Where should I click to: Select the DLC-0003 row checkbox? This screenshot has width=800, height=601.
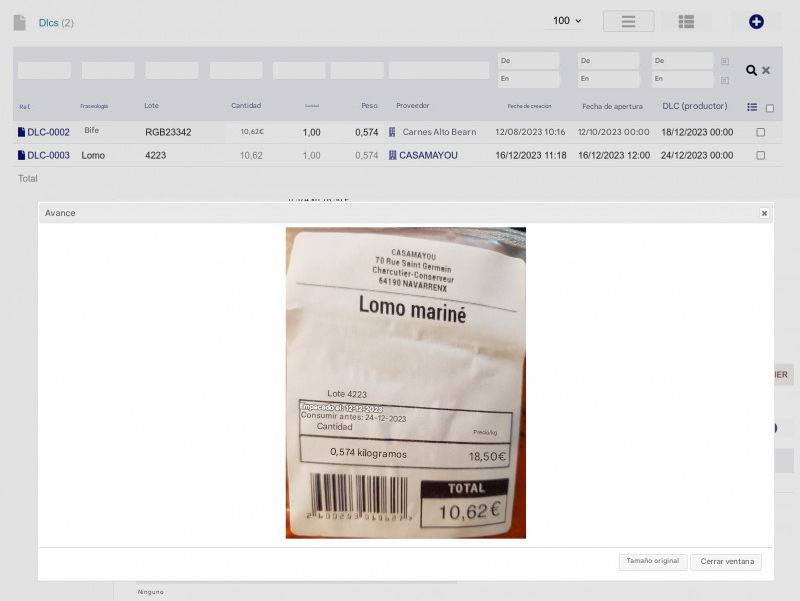pos(760,155)
